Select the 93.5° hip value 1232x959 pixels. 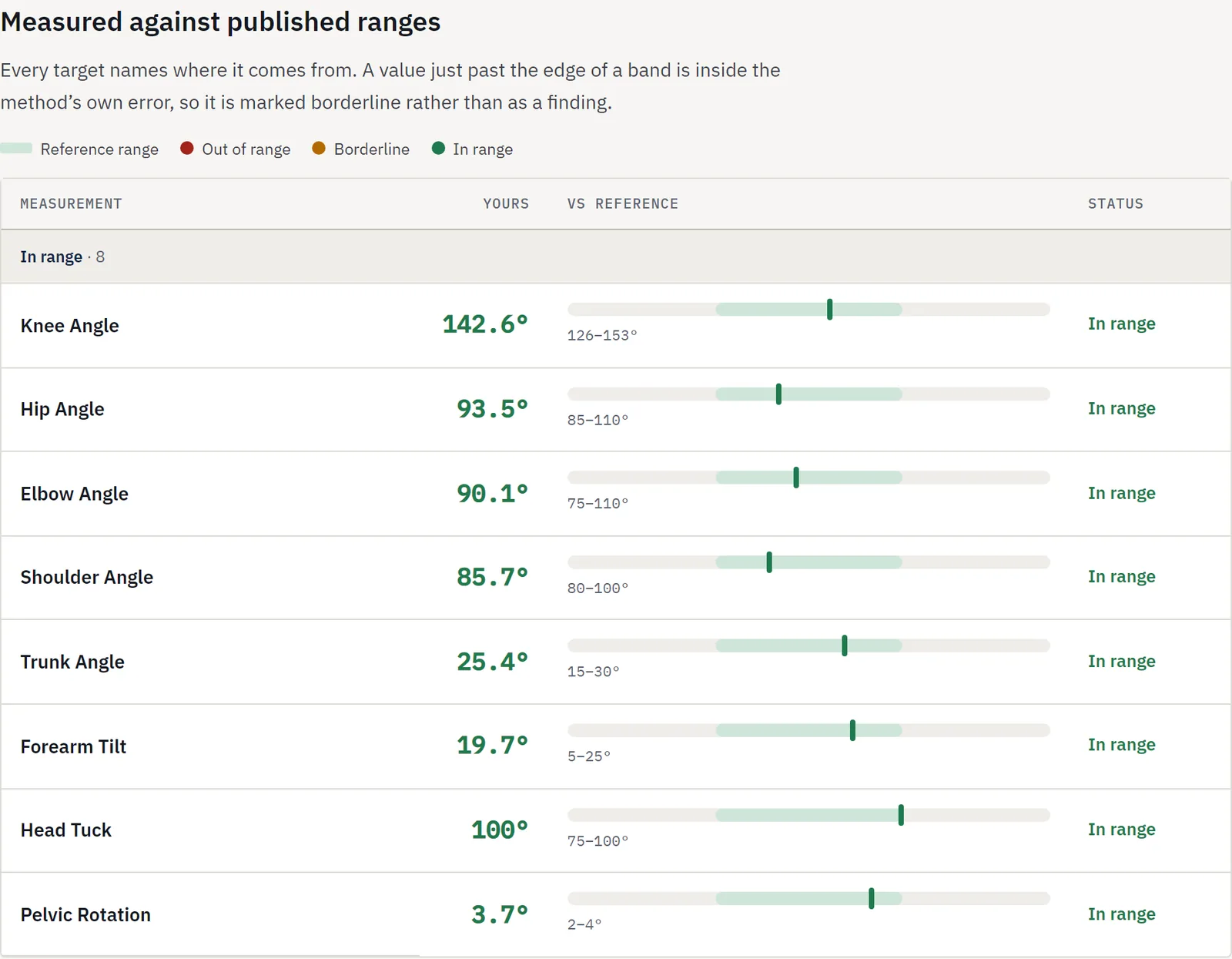coord(493,409)
